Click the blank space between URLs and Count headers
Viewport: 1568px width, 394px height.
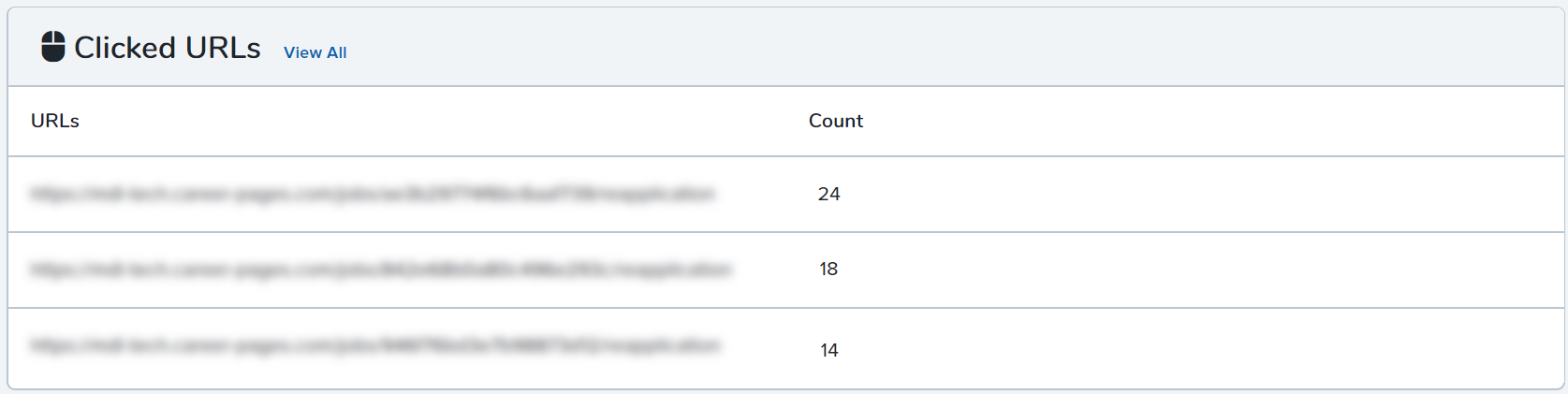440,121
